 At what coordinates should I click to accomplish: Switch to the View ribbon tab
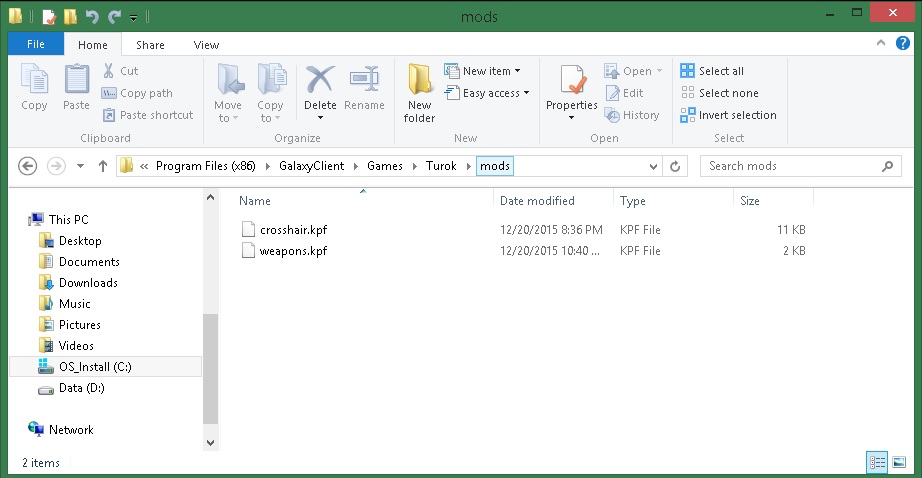click(x=206, y=45)
